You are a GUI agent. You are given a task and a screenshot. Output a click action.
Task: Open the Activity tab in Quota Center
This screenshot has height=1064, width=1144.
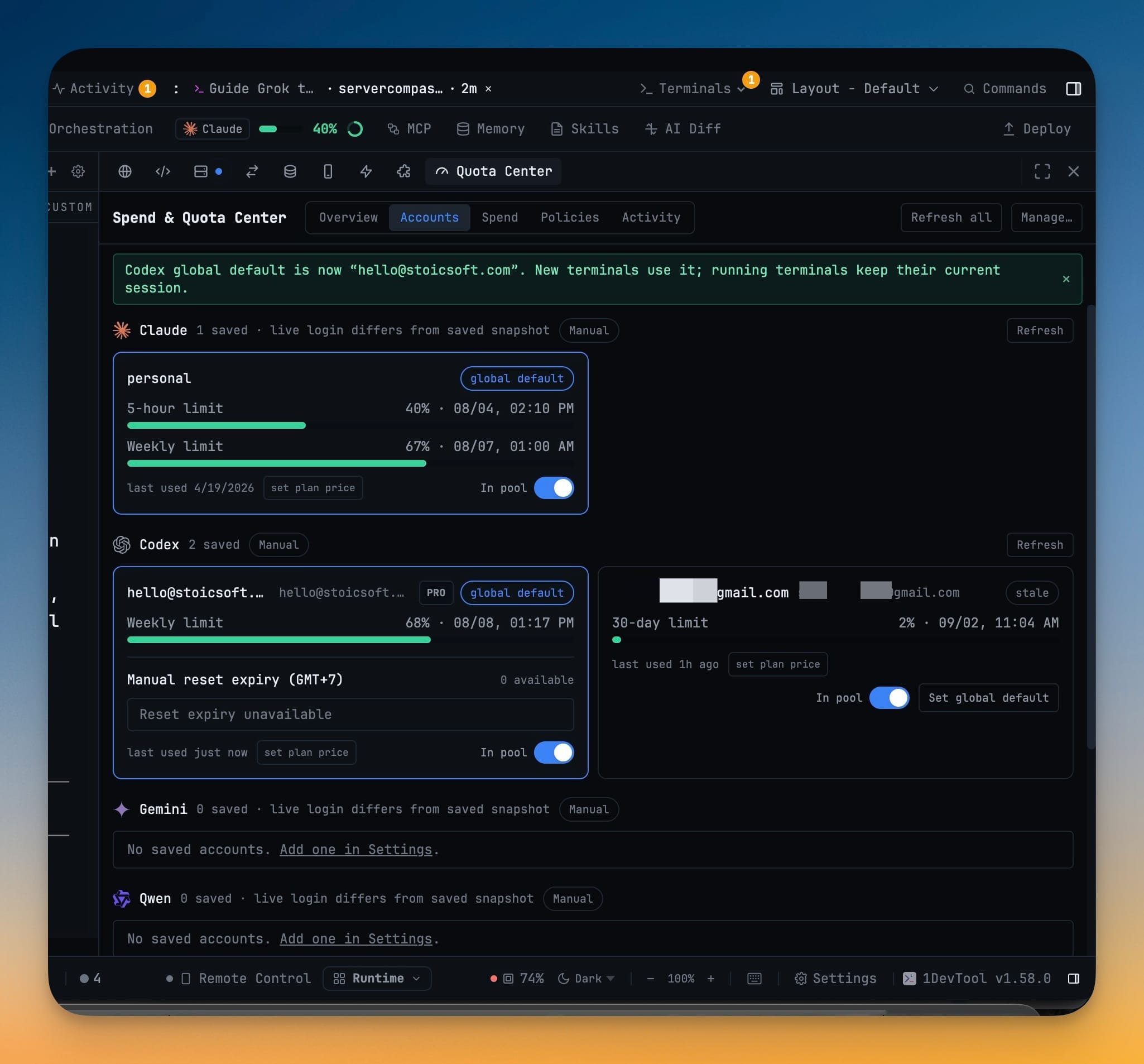click(x=651, y=218)
